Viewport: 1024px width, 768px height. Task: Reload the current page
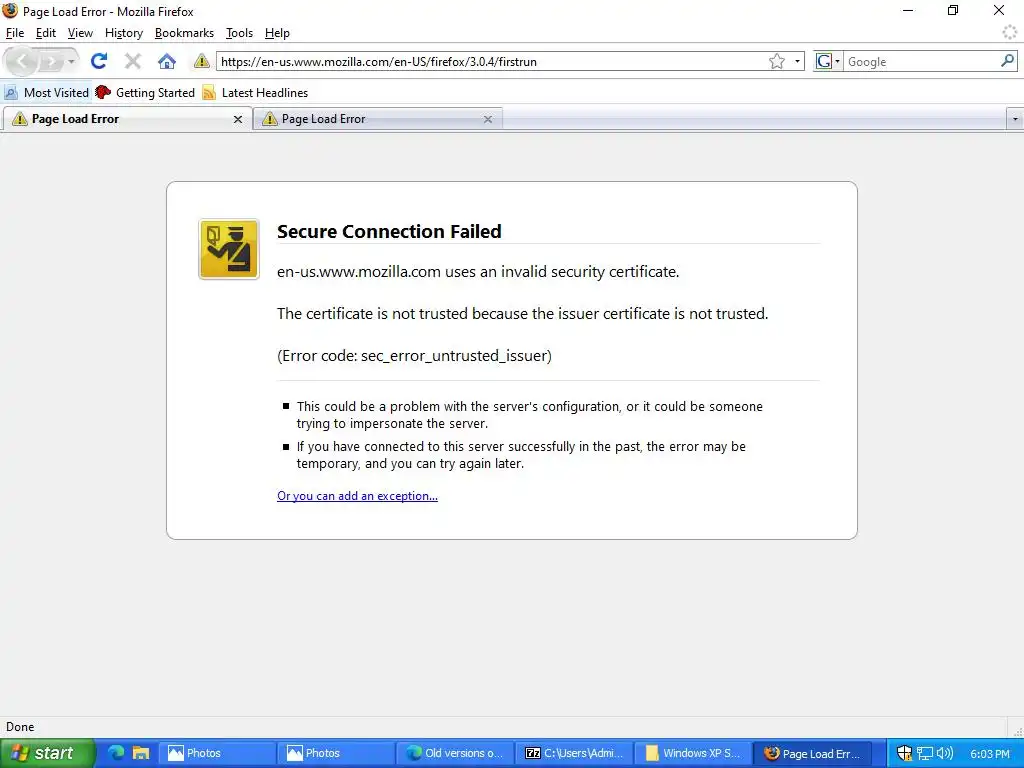click(99, 61)
